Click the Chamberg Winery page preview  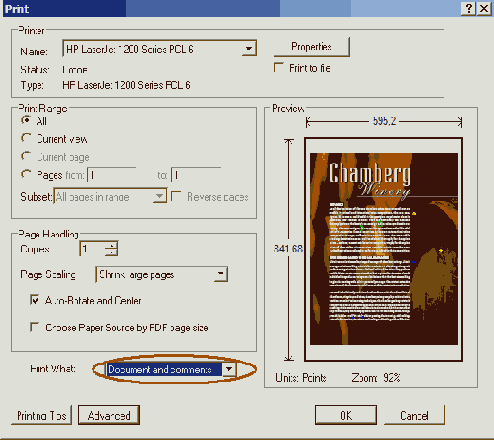tap(384, 249)
